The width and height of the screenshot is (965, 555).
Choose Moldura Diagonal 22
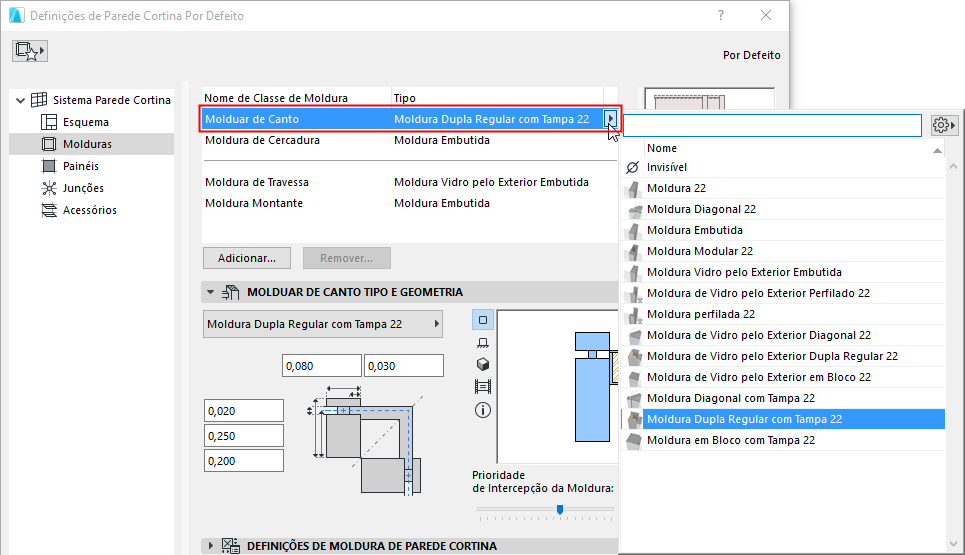[783, 209]
